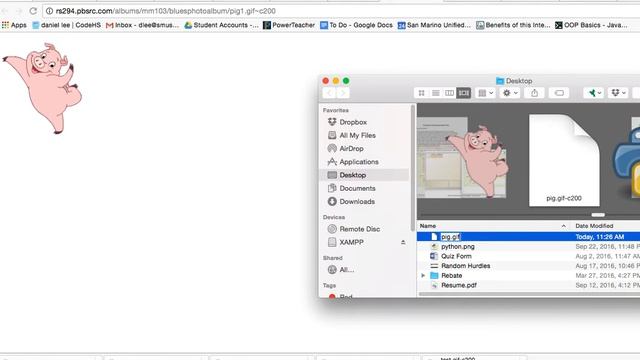Screen dimensions: 640x360
Task: Eject the XAMPP volume
Action: (403, 242)
